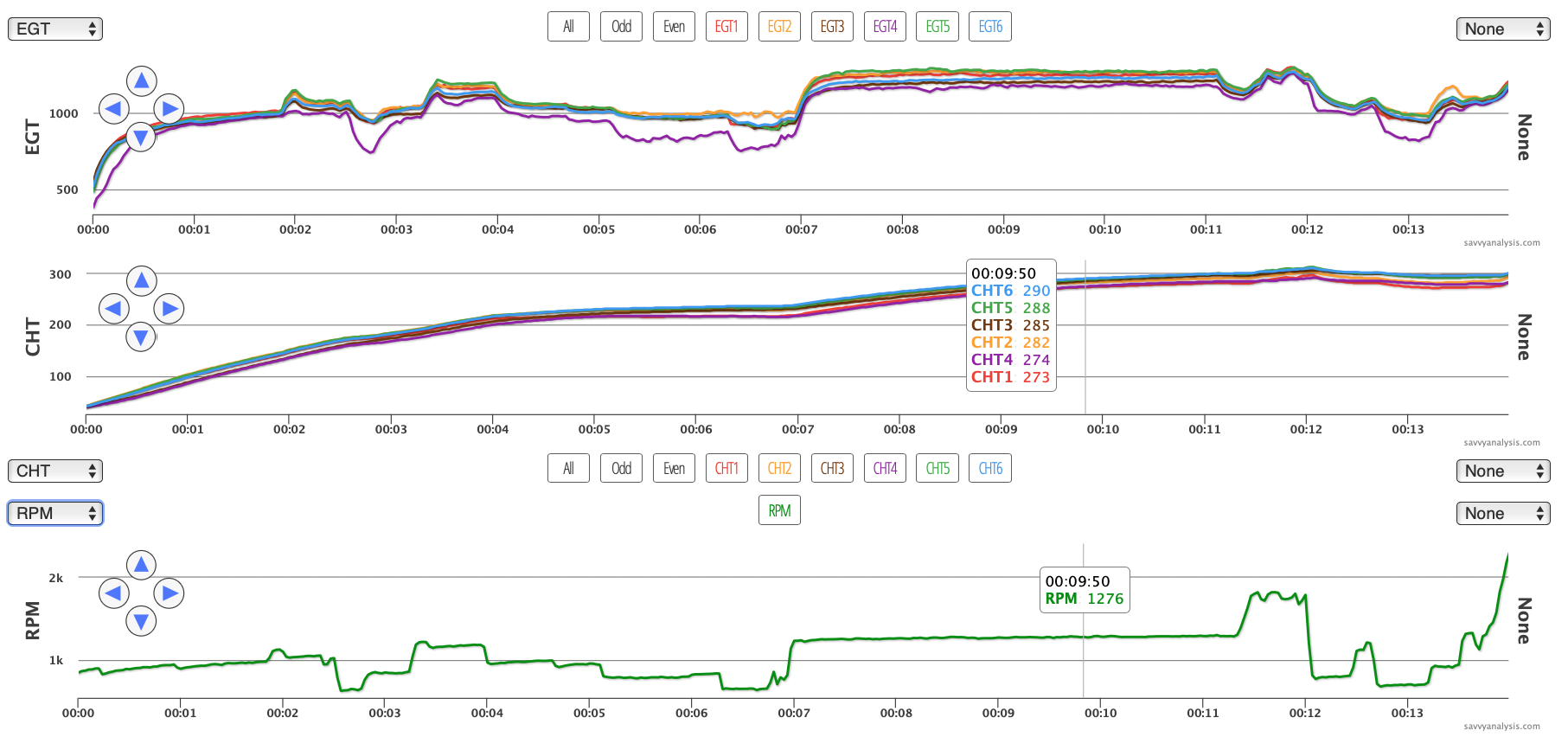Open savvyanalysis.com link under RPM chart

[x=1501, y=727]
